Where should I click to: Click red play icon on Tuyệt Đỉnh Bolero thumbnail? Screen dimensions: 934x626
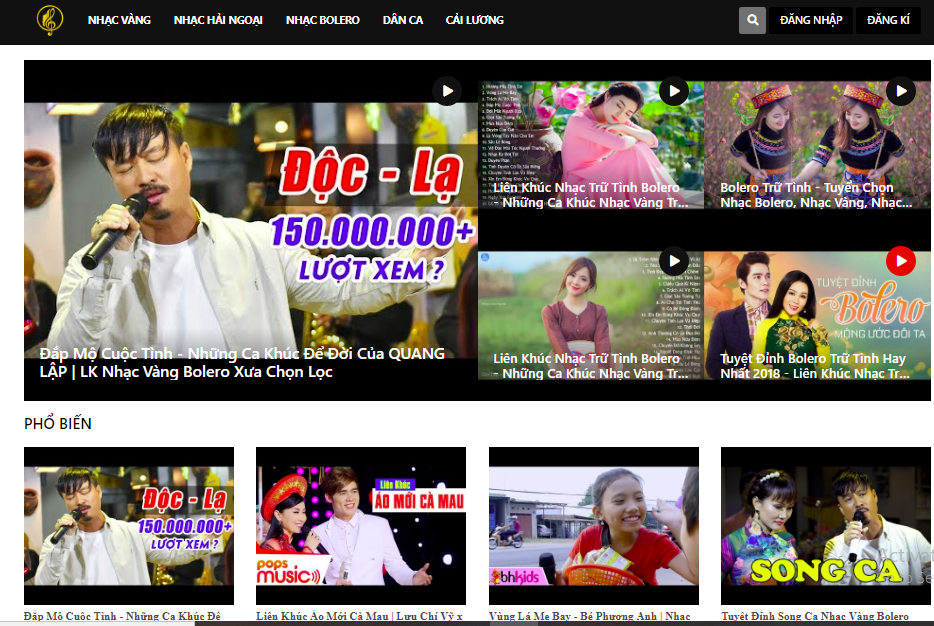click(x=899, y=261)
